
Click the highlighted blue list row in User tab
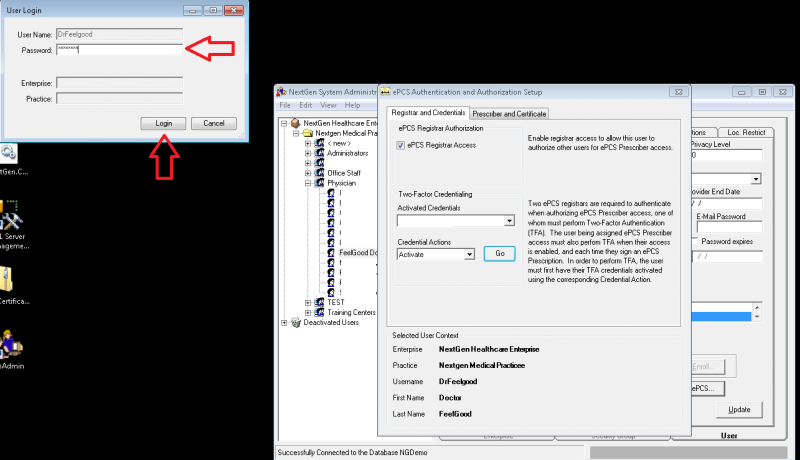[x=721, y=317]
